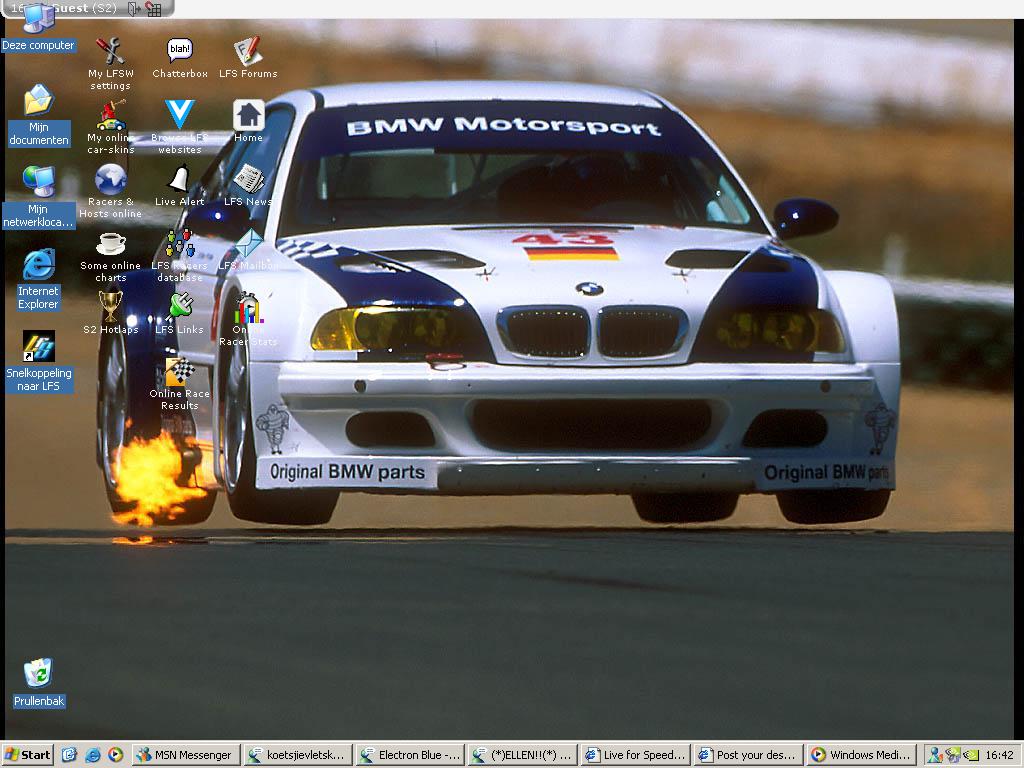Click the system clock showing 16:42

click(999, 755)
